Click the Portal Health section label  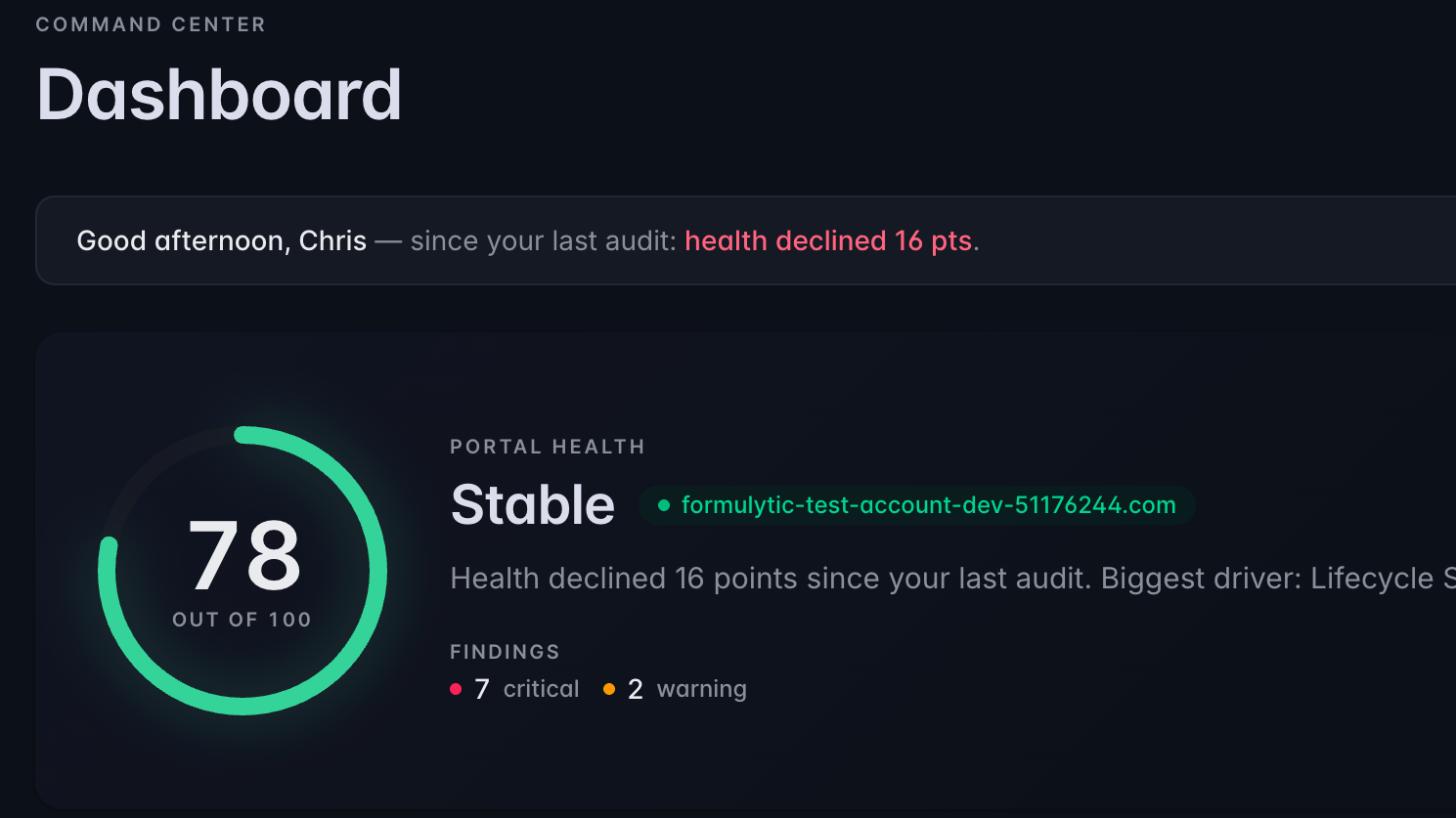548,447
